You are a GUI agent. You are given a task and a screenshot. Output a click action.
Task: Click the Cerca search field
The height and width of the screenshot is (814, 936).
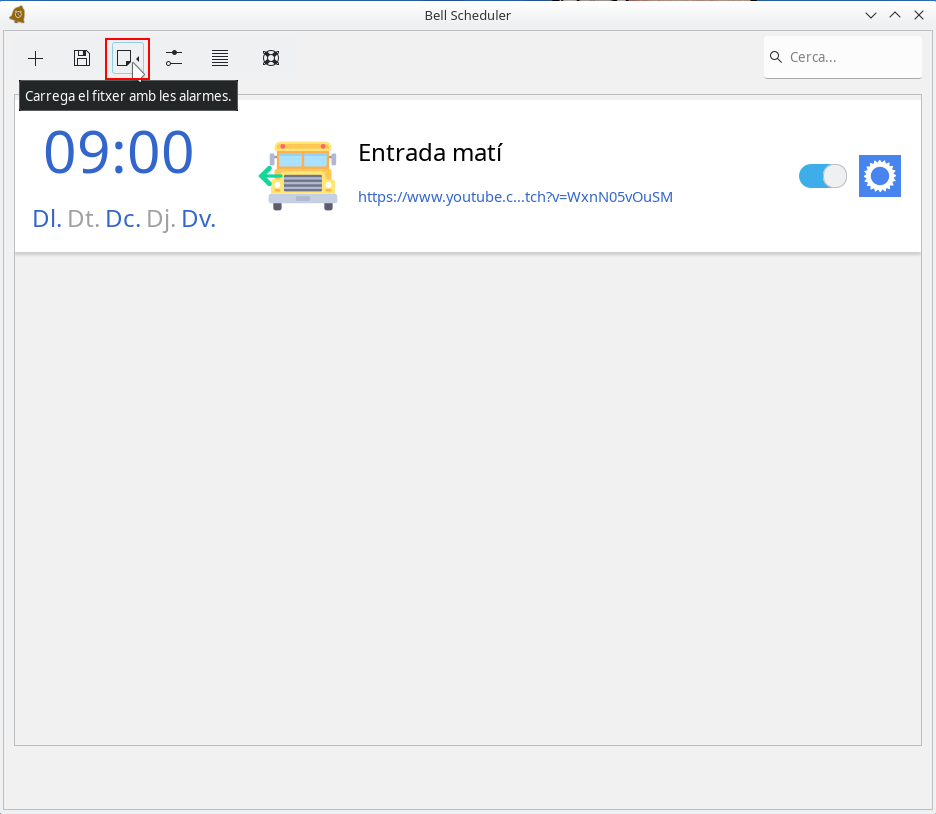[x=850, y=57]
